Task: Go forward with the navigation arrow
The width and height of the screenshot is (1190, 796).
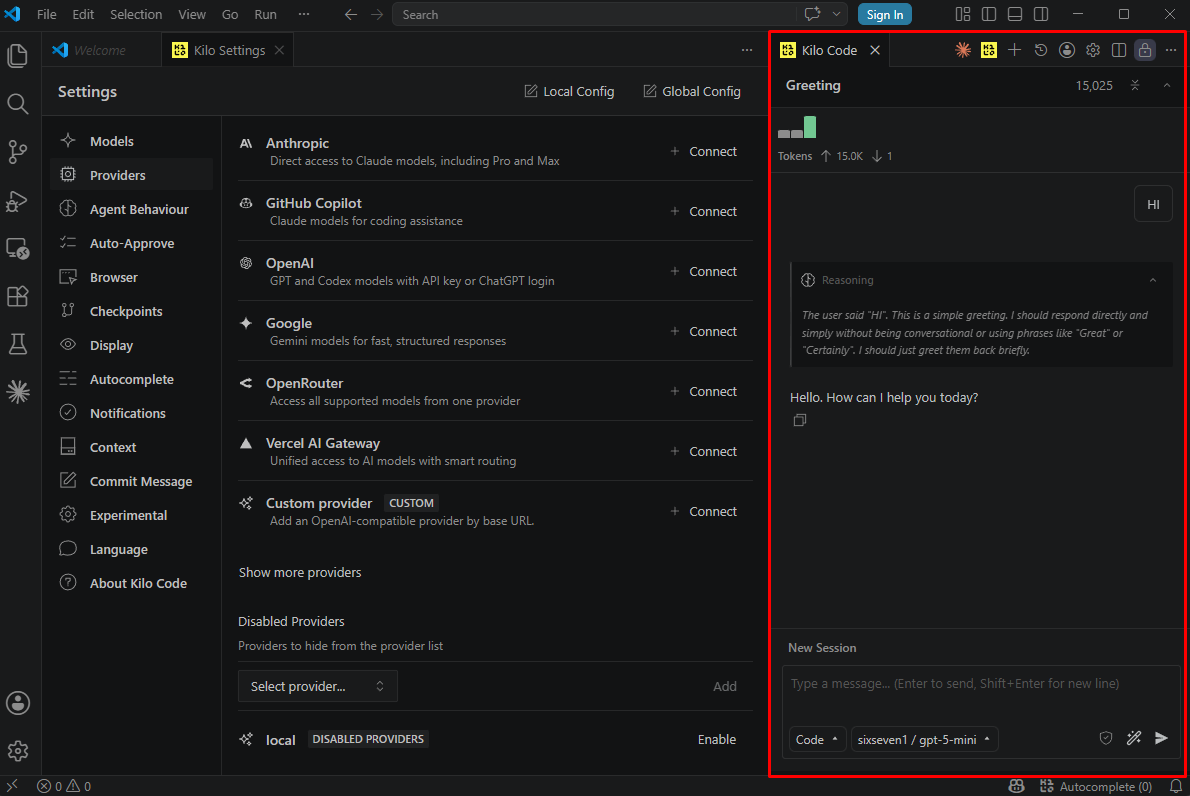Action: pyautogui.click(x=377, y=14)
